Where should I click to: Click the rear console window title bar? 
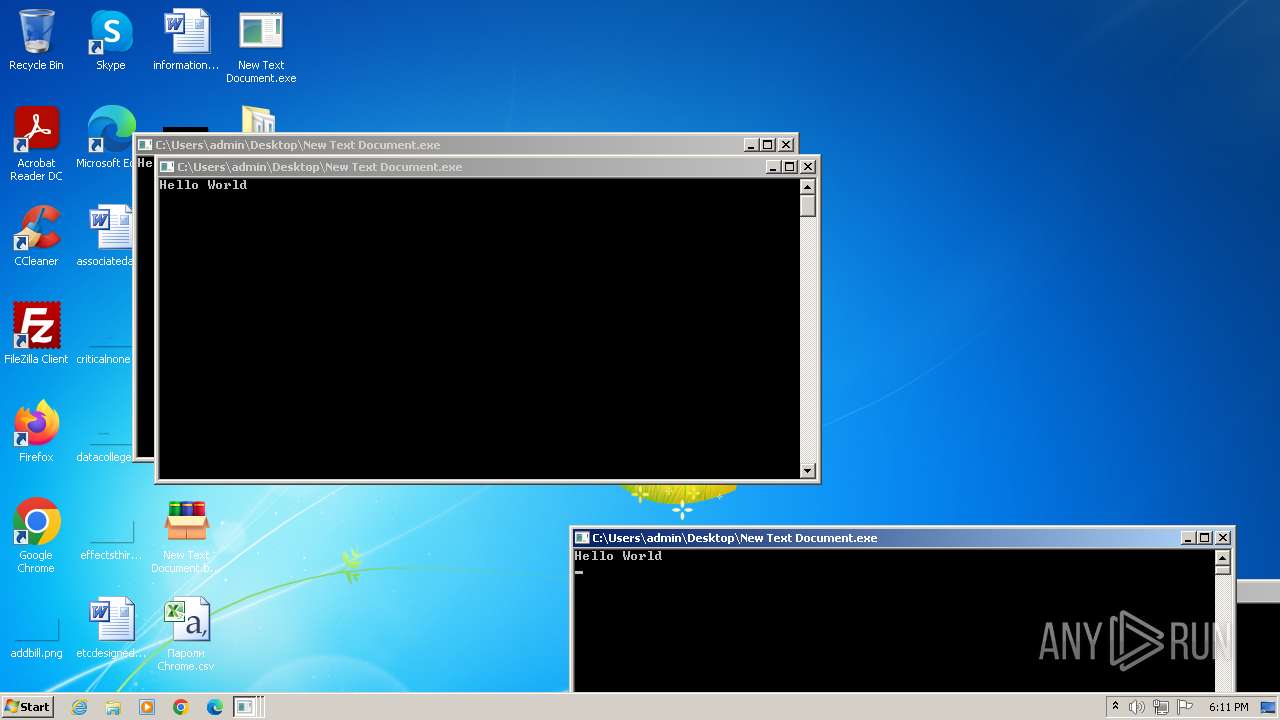click(465, 145)
